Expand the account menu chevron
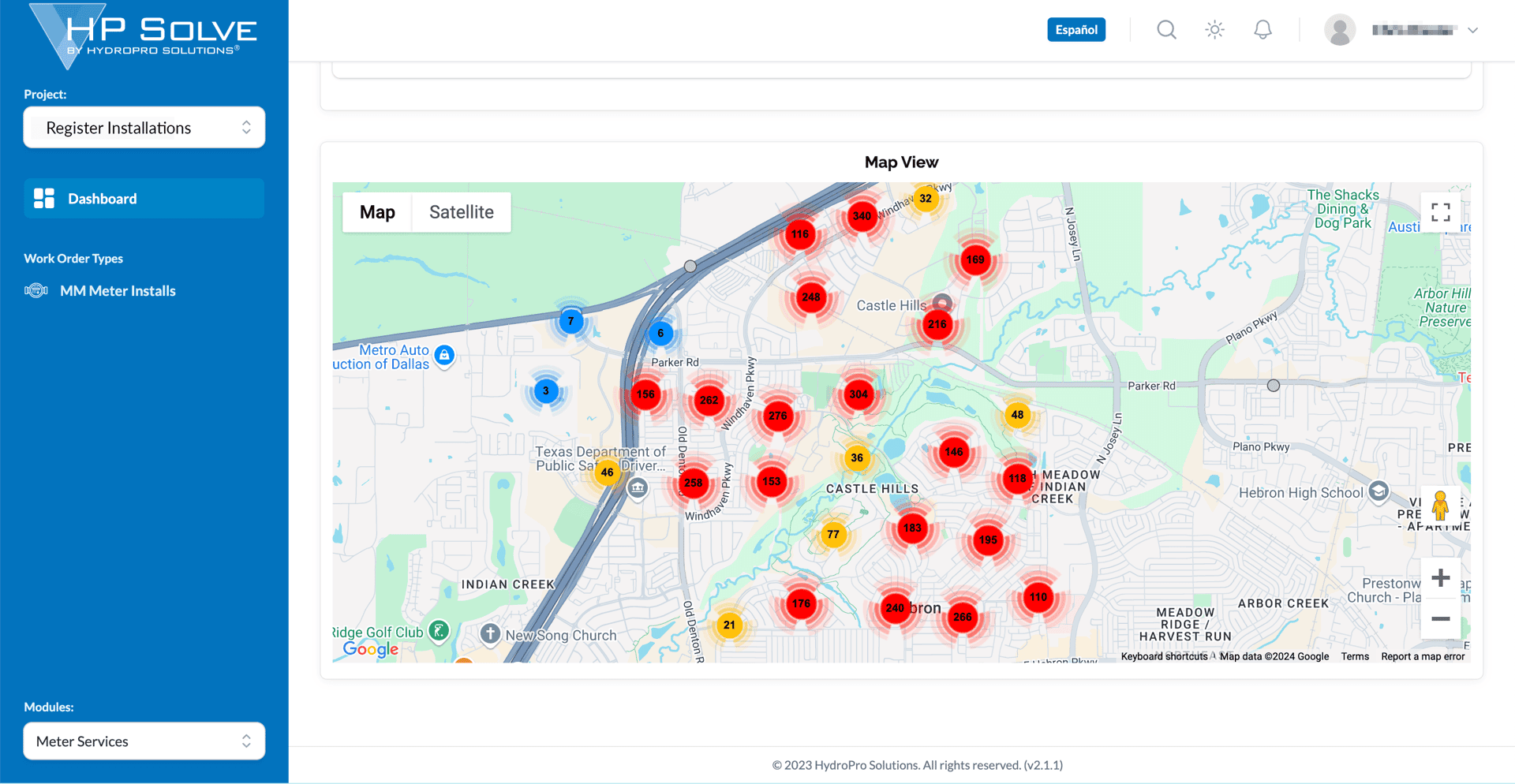 (x=1474, y=29)
